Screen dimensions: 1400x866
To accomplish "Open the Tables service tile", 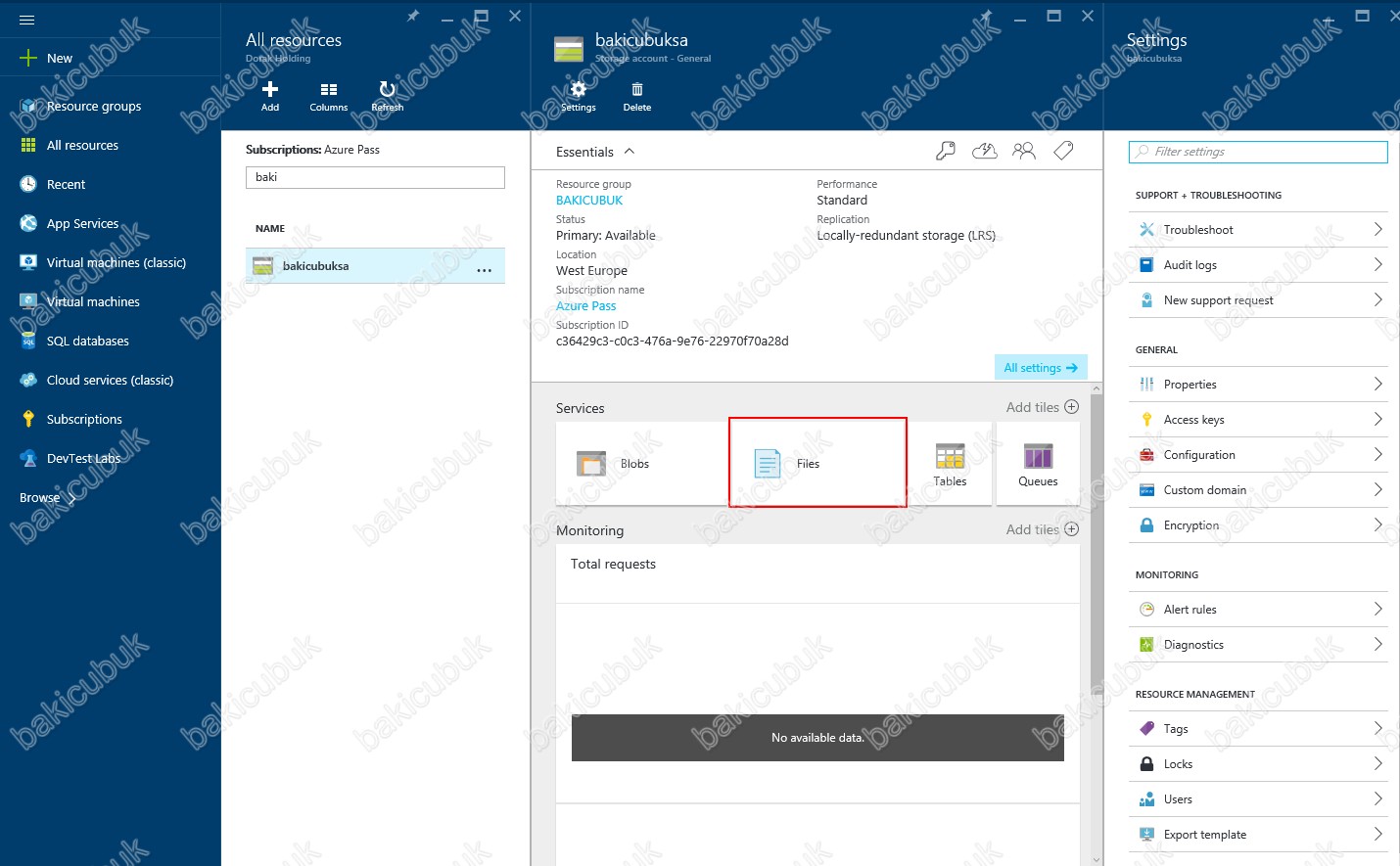I will [950, 464].
